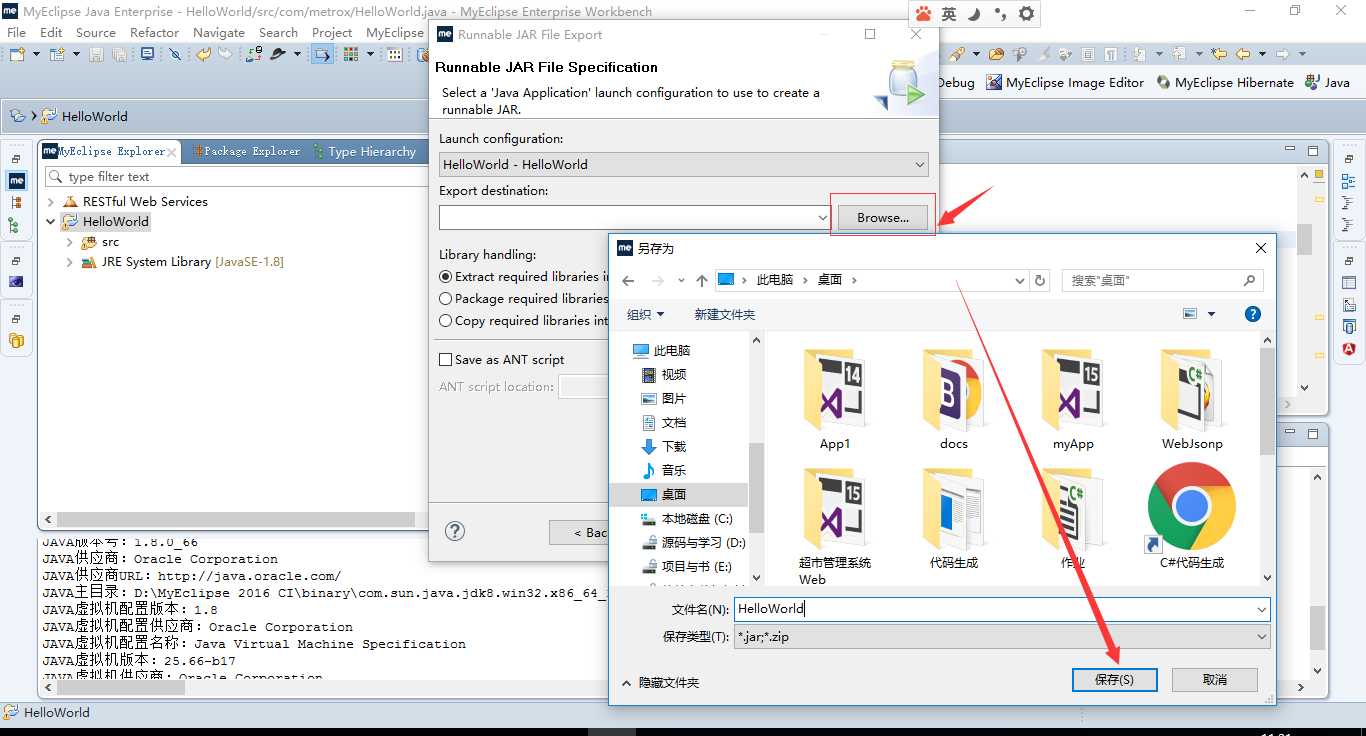Select Copy required libraries radio option
1366x736 pixels.
pos(446,321)
